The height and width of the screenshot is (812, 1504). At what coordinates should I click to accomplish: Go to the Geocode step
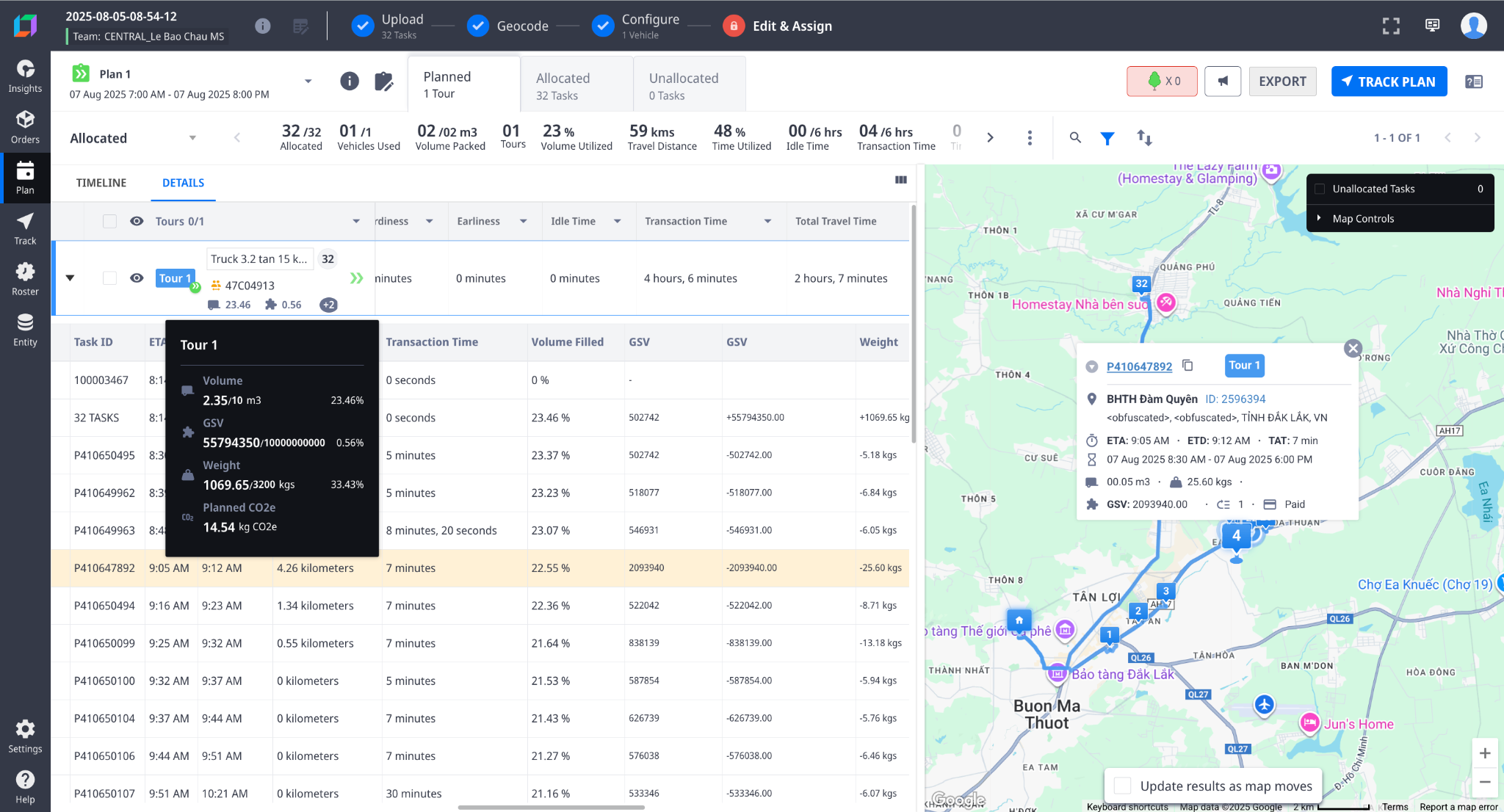click(507, 26)
